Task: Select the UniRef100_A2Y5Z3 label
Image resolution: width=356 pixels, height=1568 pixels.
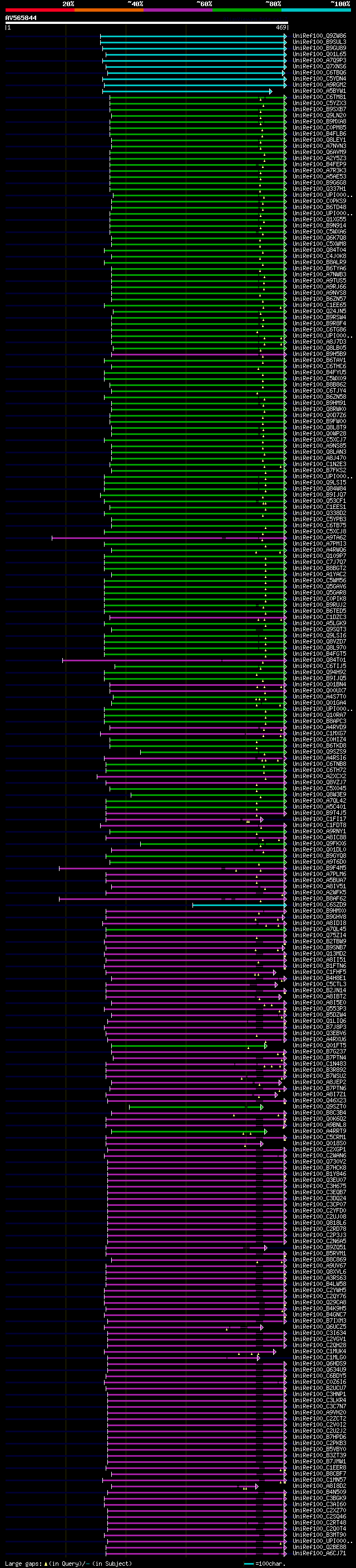Action: click(319, 159)
